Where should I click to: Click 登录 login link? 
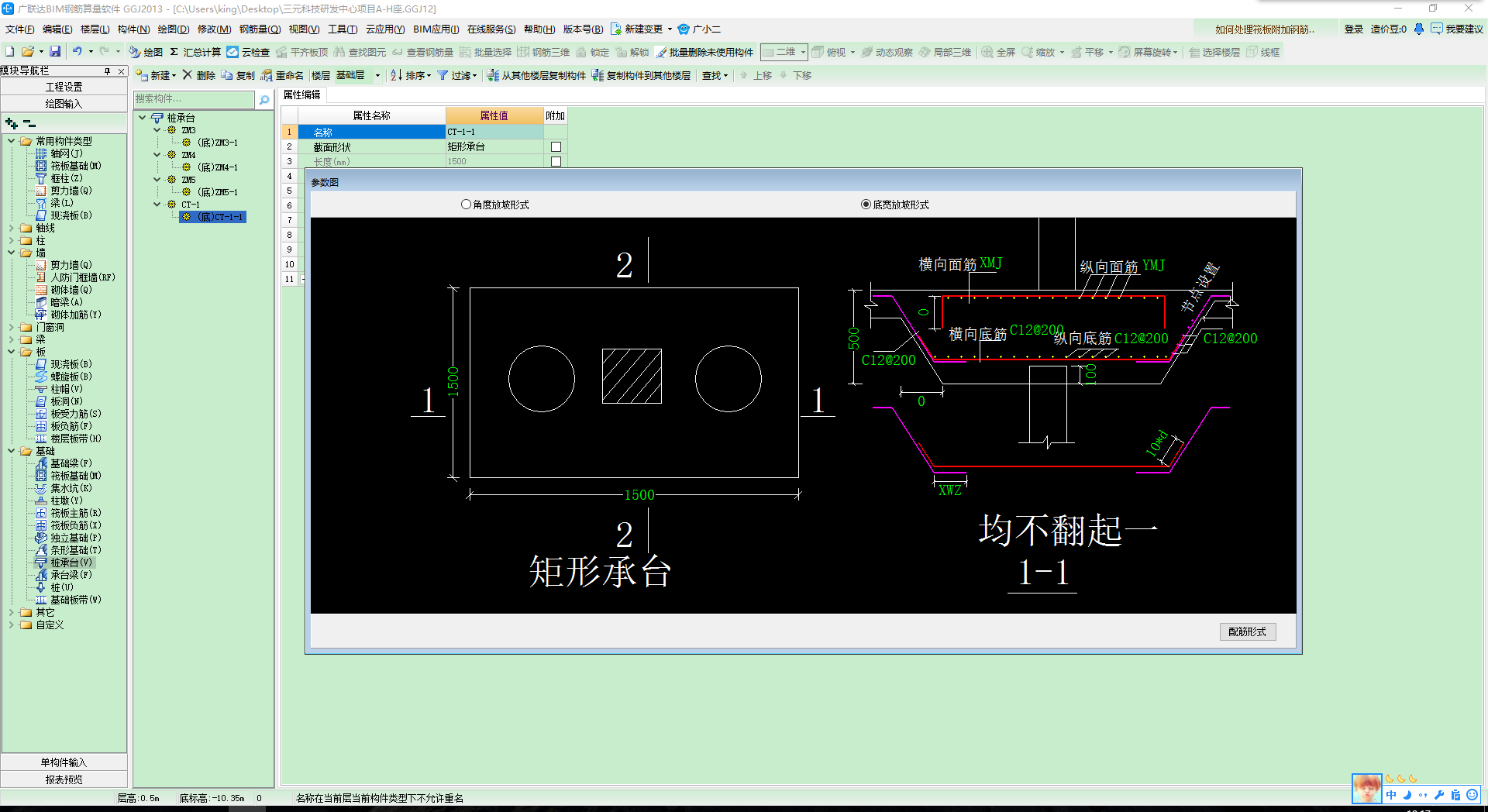[1353, 29]
